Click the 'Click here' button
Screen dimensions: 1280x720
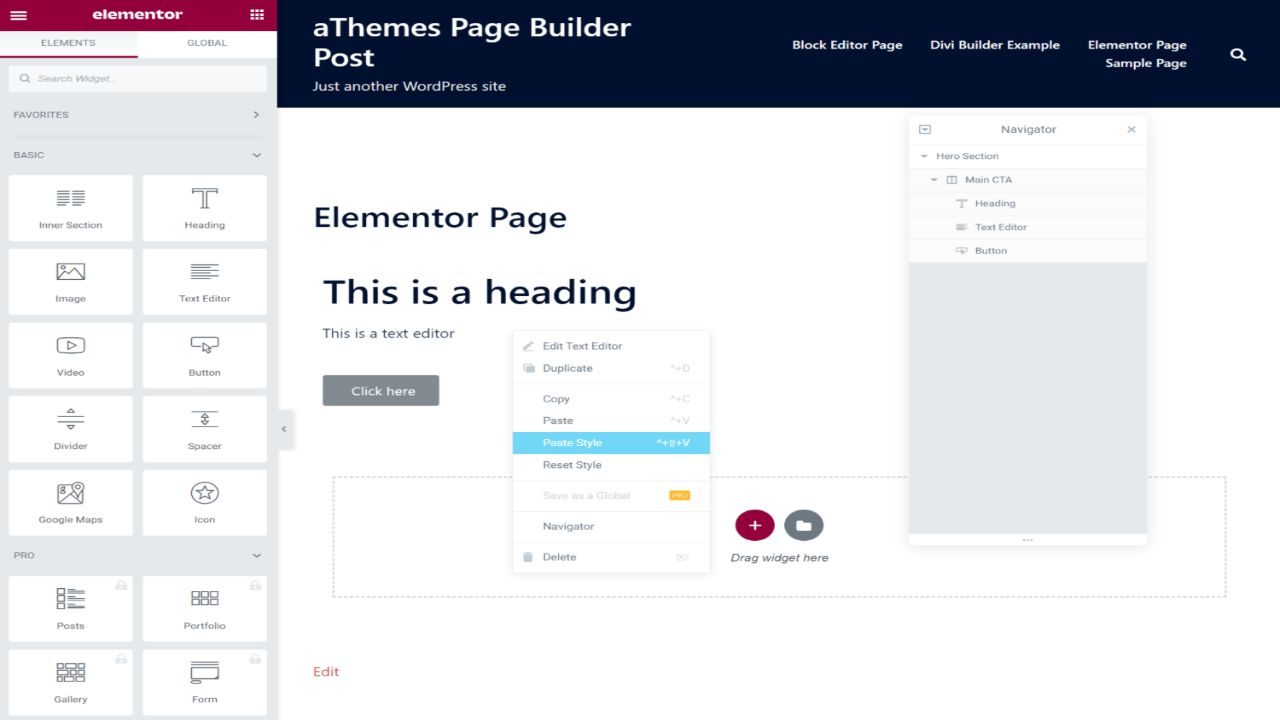click(381, 391)
